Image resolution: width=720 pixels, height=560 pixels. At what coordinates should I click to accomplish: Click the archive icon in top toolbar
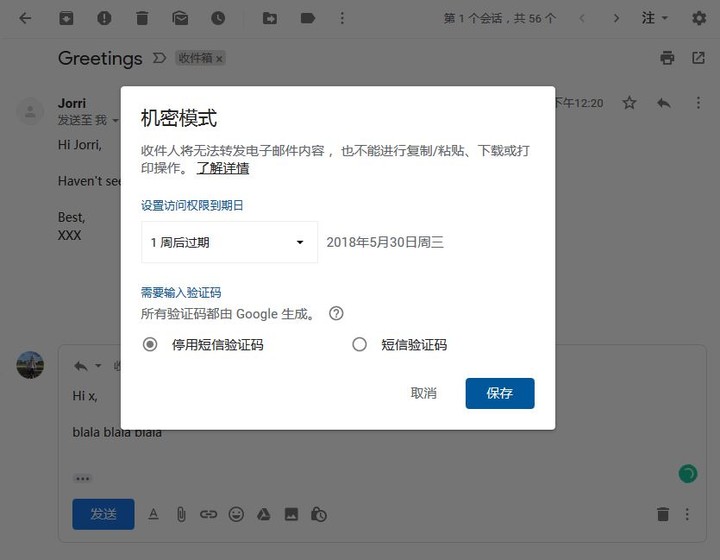coord(66,18)
